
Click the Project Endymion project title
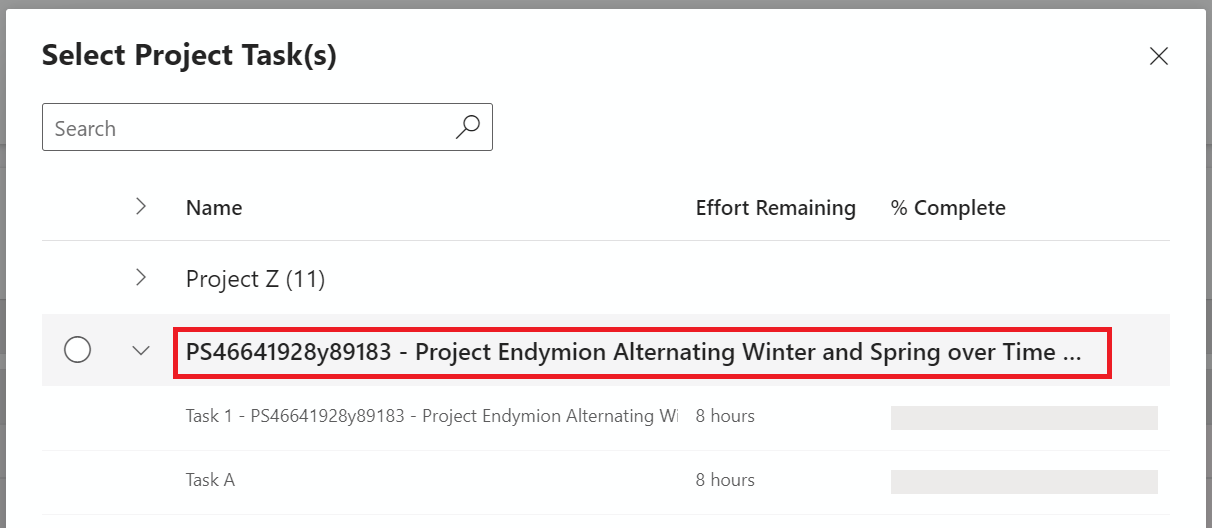point(634,352)
